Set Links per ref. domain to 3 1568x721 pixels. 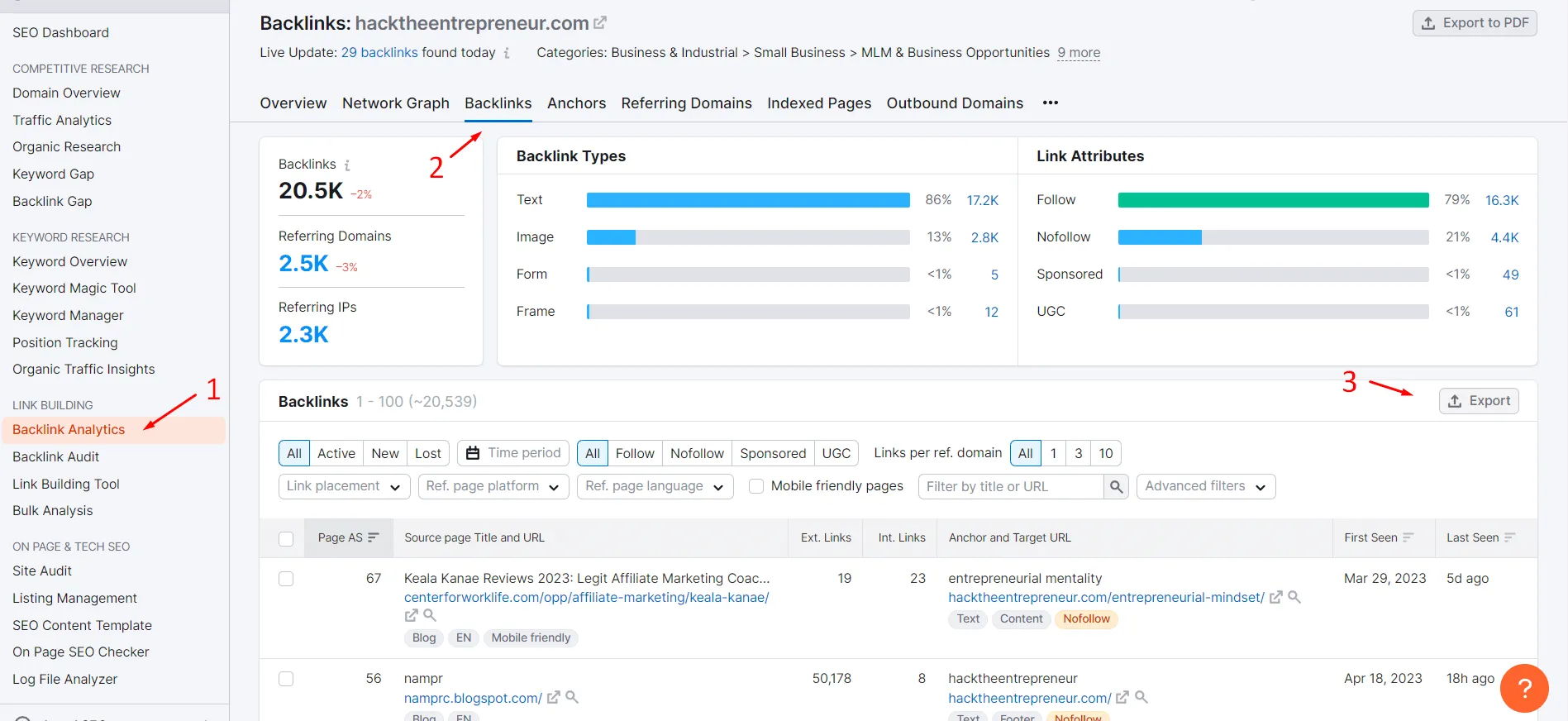[x=1078, y=453]
